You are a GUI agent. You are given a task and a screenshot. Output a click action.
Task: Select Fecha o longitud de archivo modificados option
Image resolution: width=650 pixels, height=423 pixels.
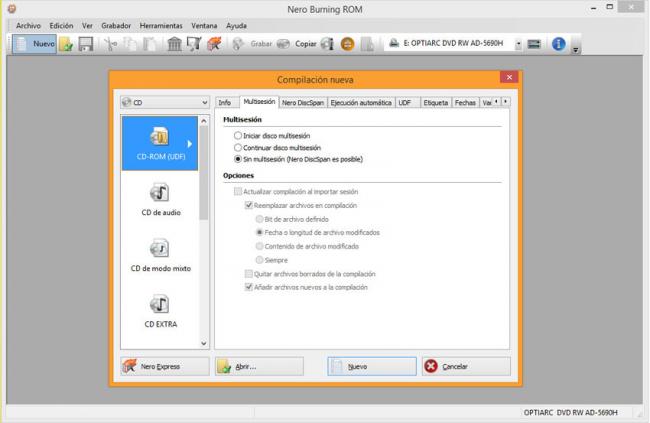pyautogui.click(x=260, y=233)
